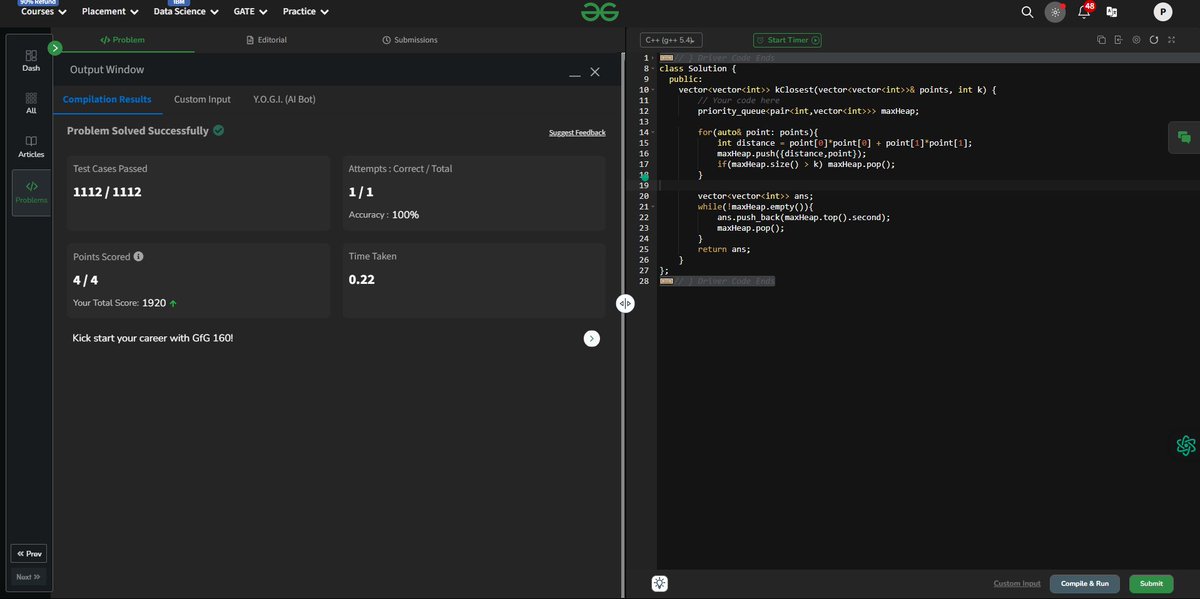Click Accuracy : 100% text

pyautogui.click(x=384, y=215)
